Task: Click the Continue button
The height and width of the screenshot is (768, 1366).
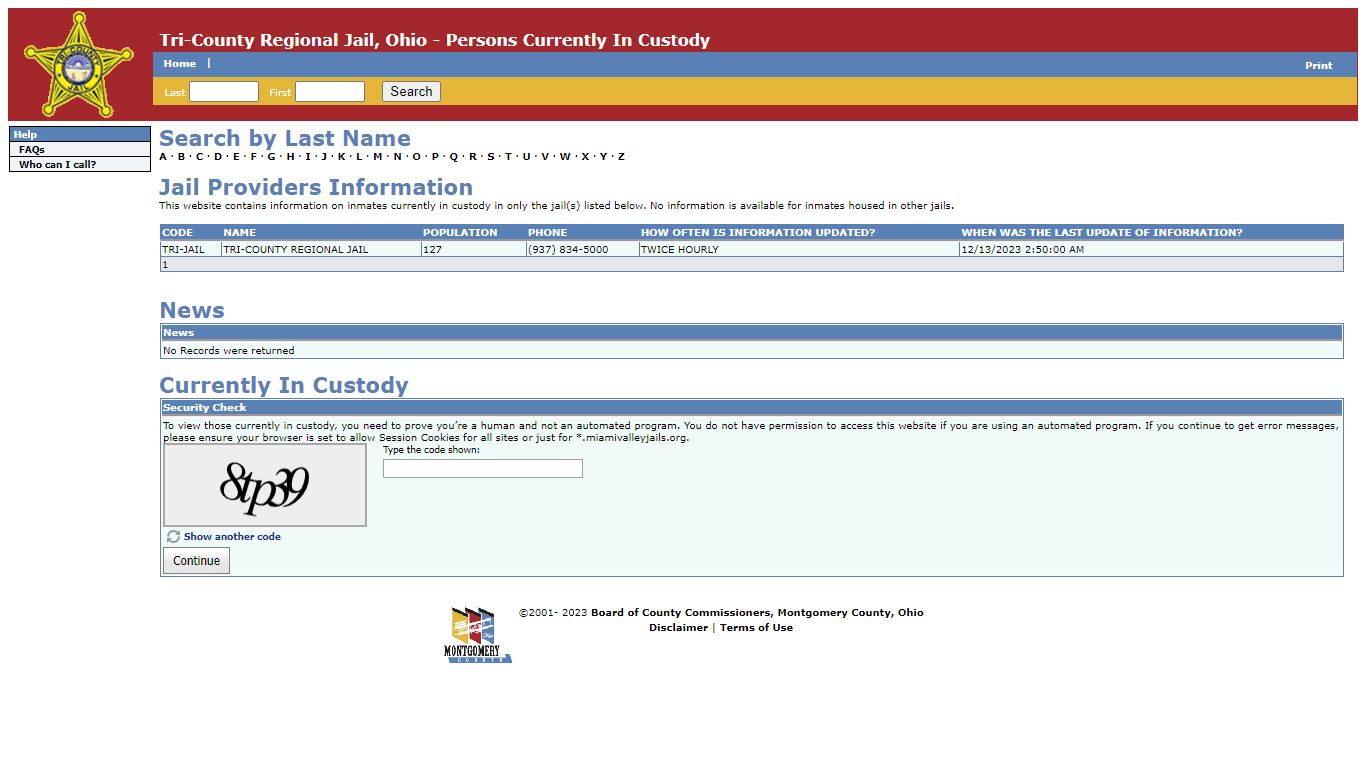Action: coord(196,561)
